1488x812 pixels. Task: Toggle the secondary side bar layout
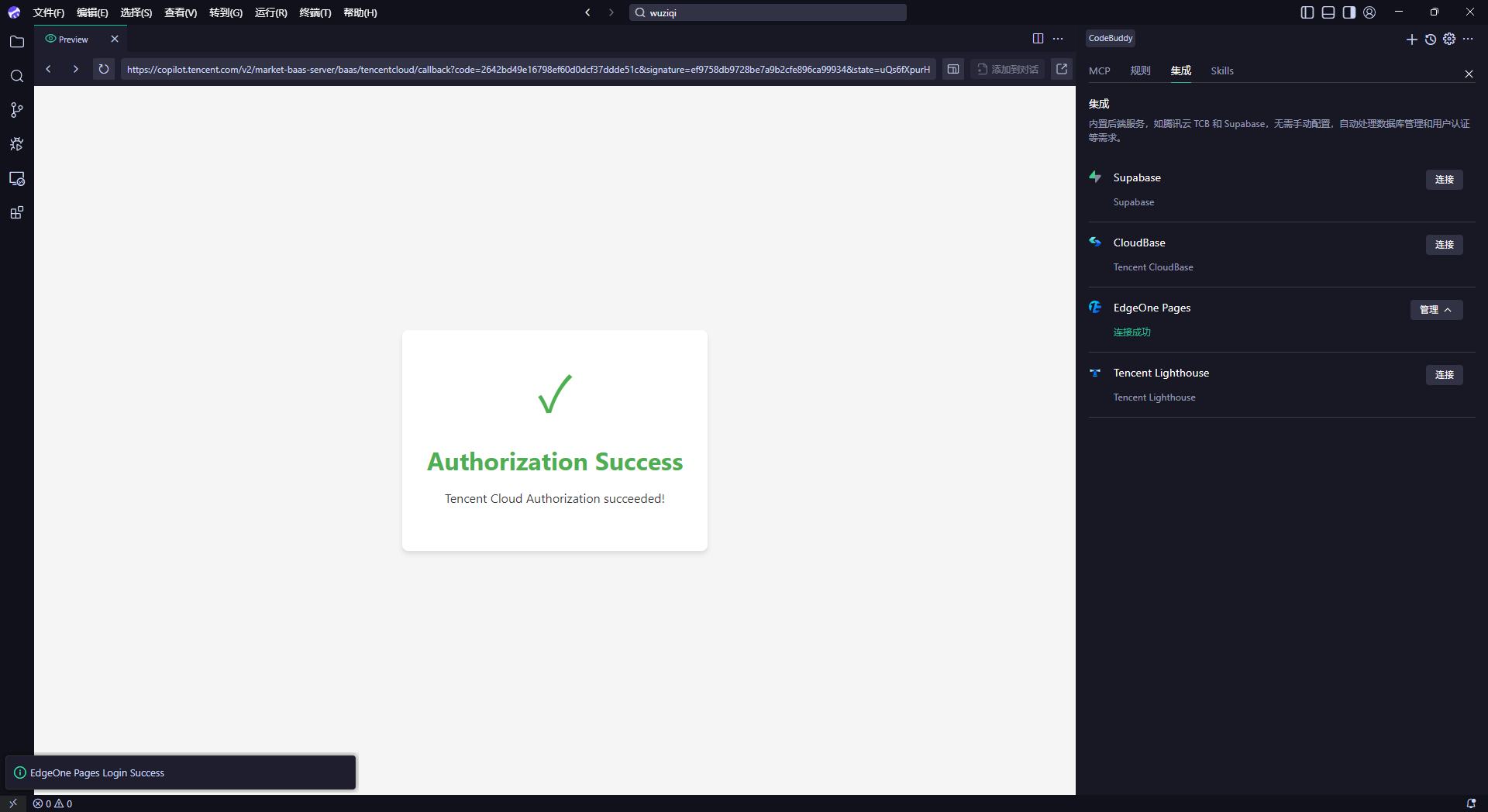(x=1349, y=12)
